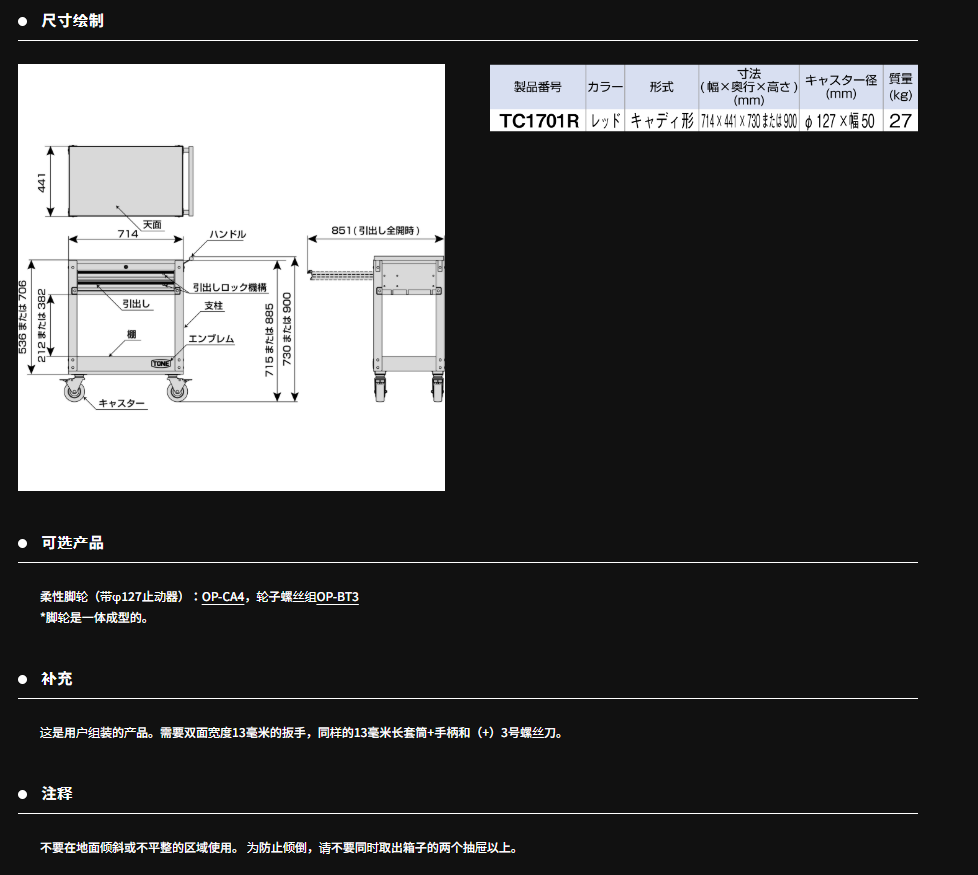Click the キャディ形 type cell in table
Image resolution: width=978 pixels, height=875 pixels.
661,121
